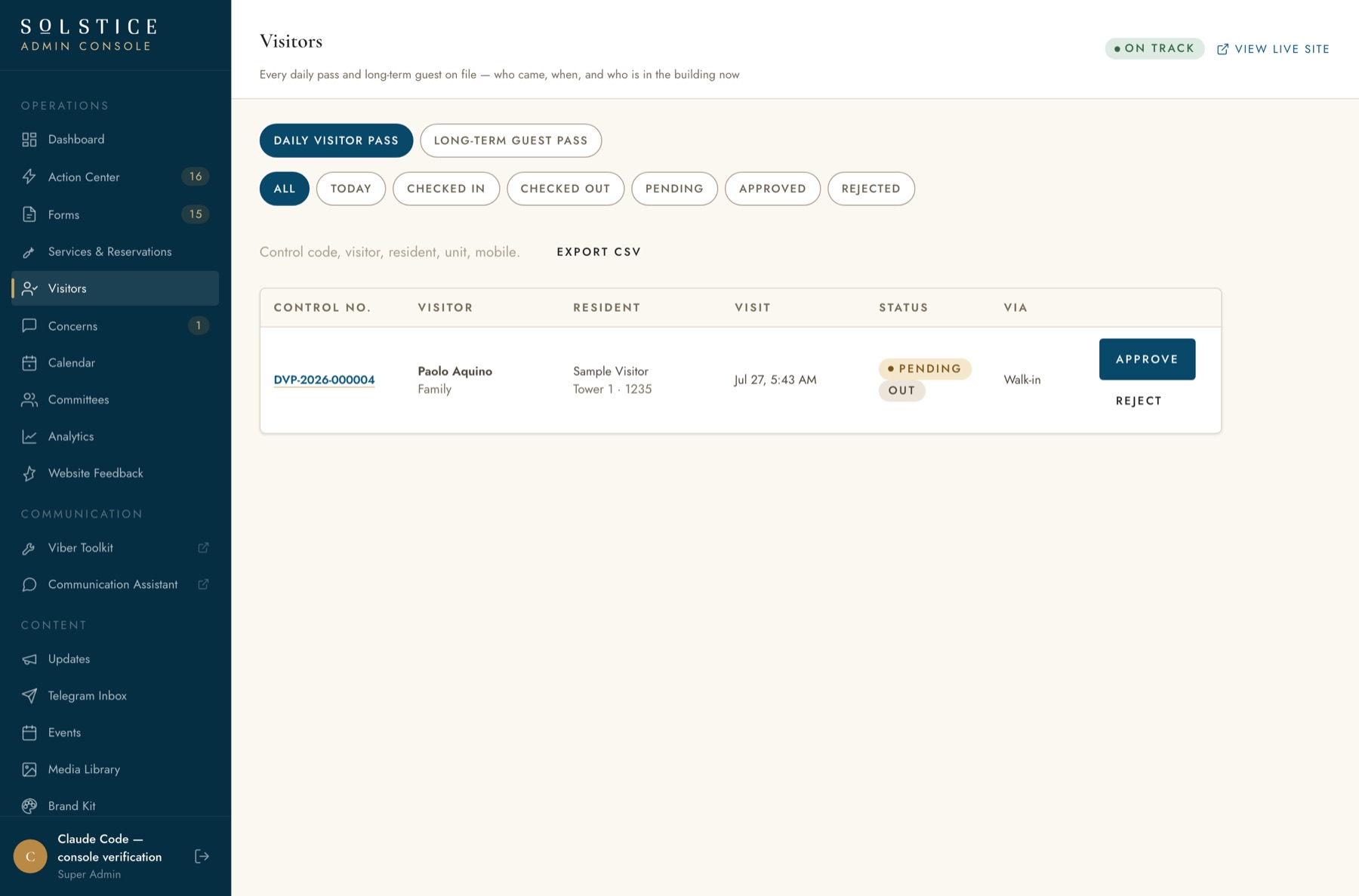Approve Paolo Aquino's visitor pass
Image resolution: width=1359 pixels, height=896 pixels.
[x=1147, y=359]
